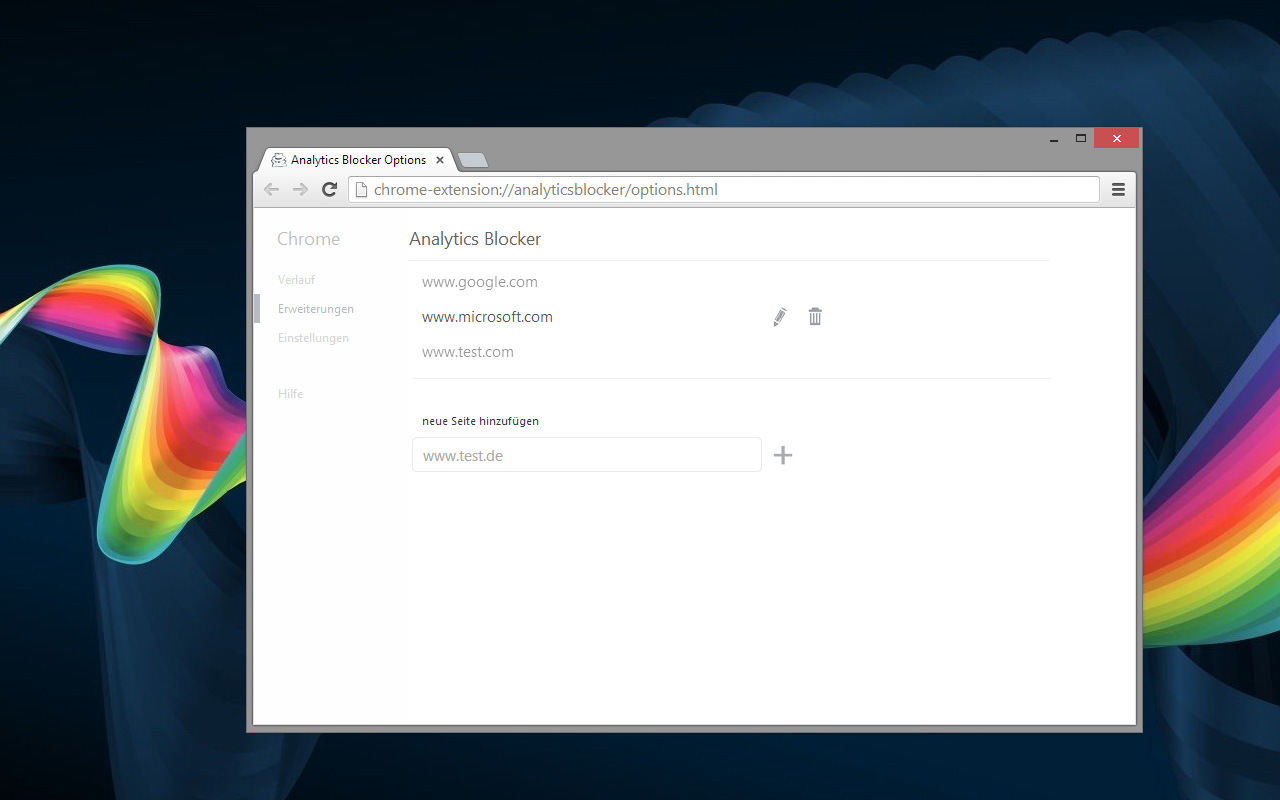
Task: Click the page icon in the address bar
Action: point(361,189)
